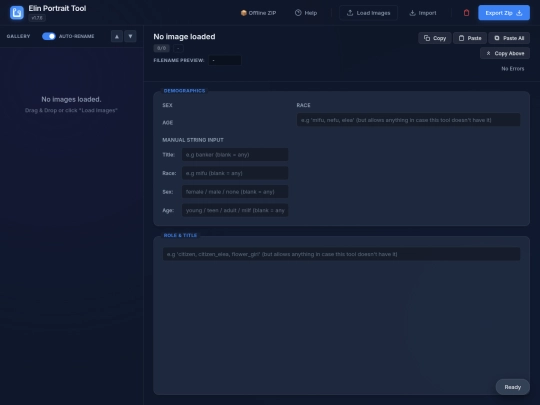
Task: Focus the manual Sex input field
Action: pyautogui.click(x=235, y=192)
